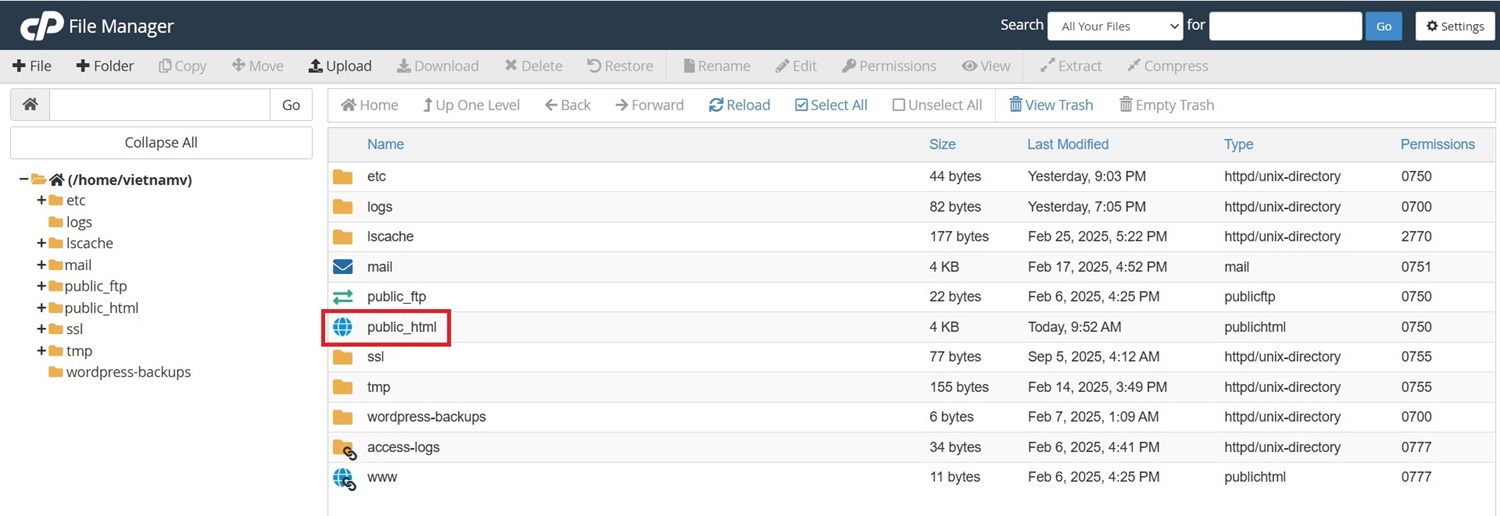The height and width of the screenshot is (516, 1500).
Task: Create a new file with File button
Action: 32,66
